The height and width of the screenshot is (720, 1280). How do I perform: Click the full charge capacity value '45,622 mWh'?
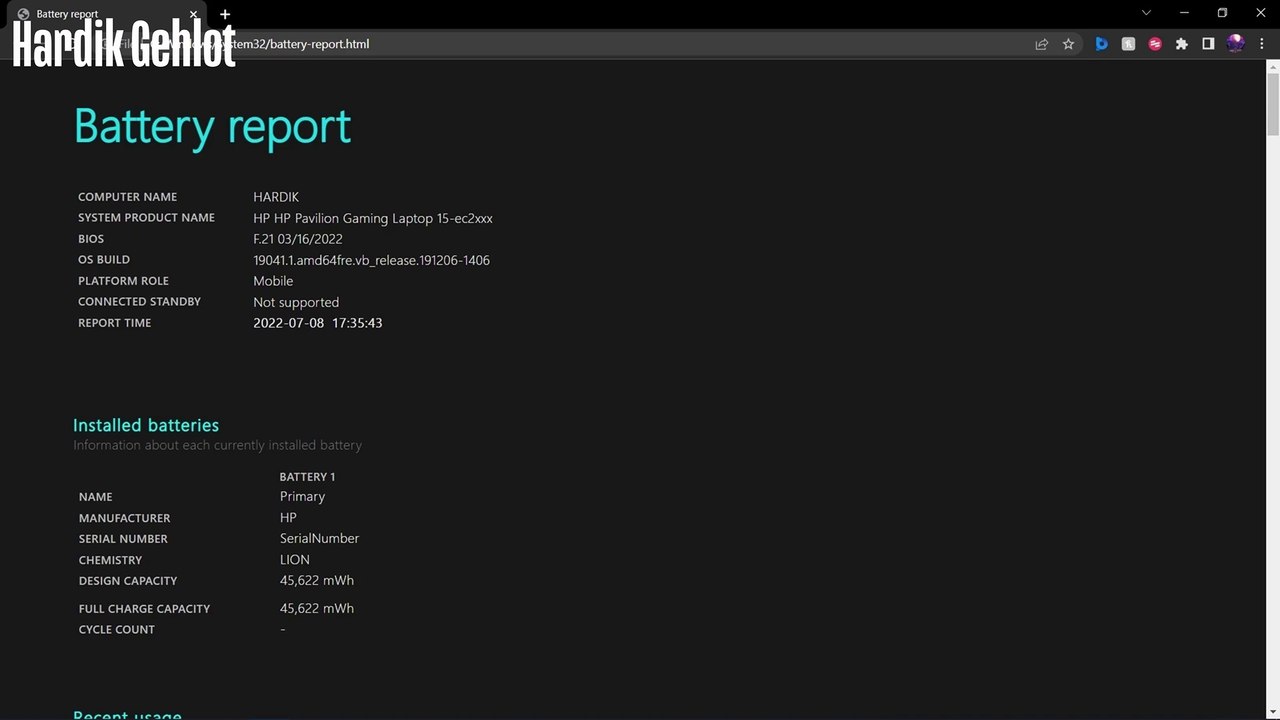tap(317, 608)
